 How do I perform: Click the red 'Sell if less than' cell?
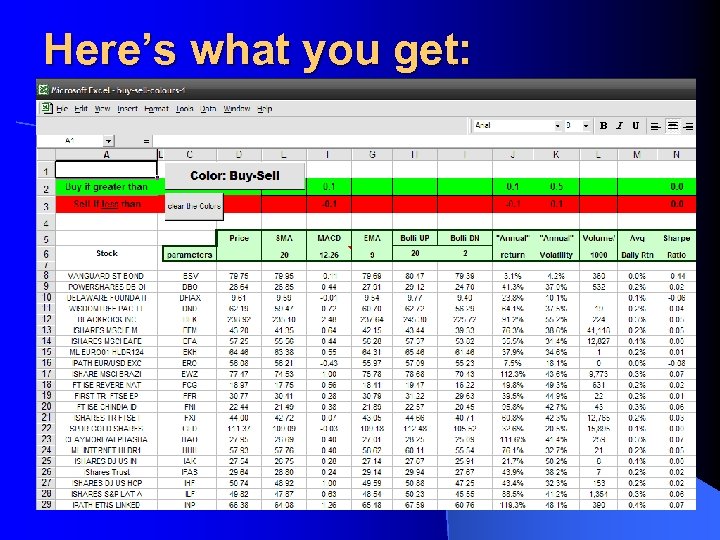pyautogui.click(x=107, y=204)
